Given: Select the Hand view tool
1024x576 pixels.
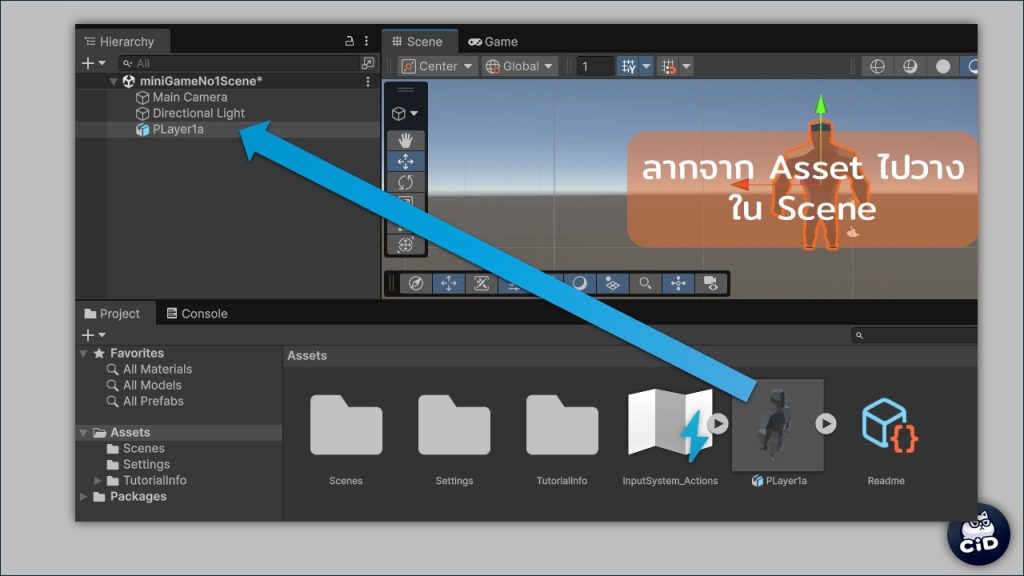Looking at the screenshot, I should (x=406, y=140).
